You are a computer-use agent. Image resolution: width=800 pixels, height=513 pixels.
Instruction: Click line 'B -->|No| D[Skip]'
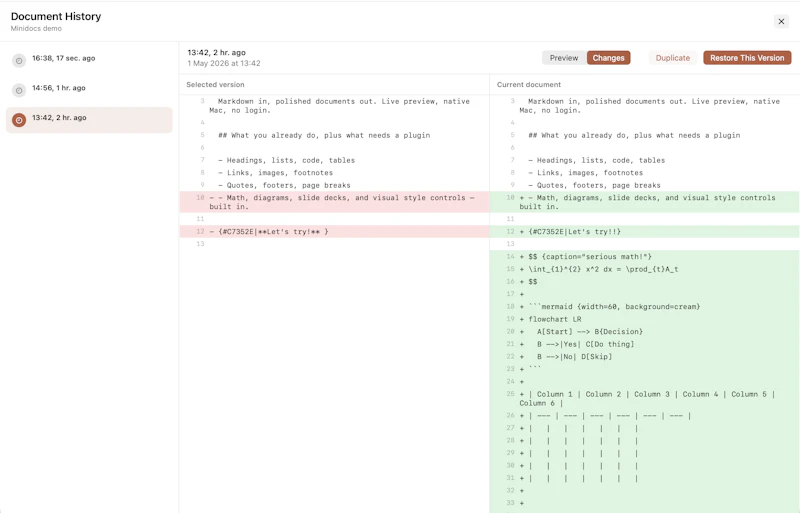click(644, 357)
